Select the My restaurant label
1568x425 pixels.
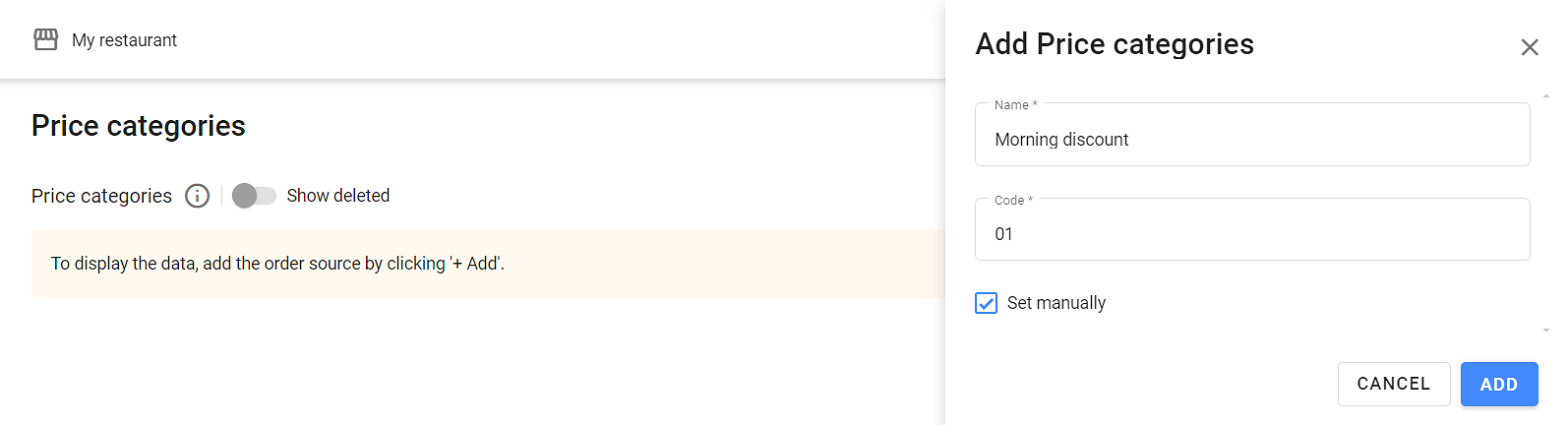124,40
